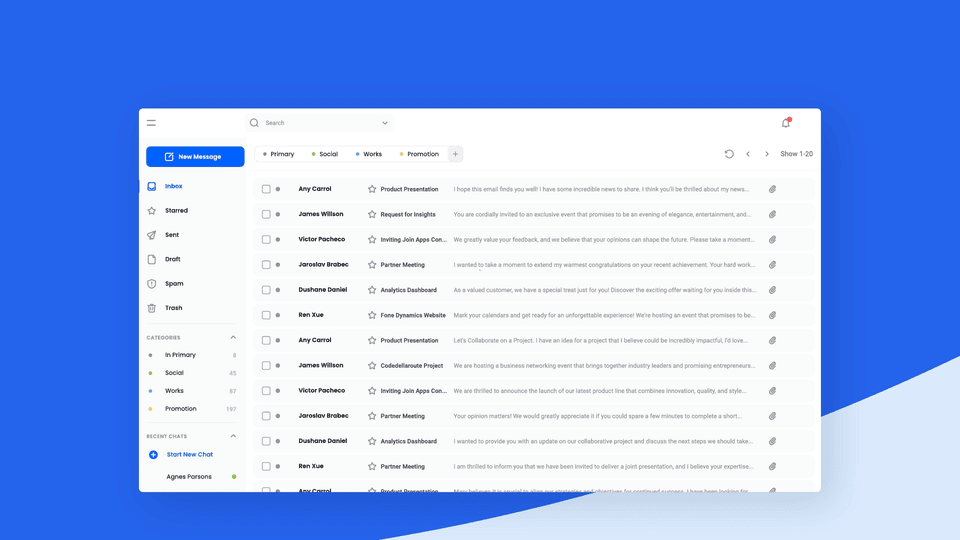Click the plus icon to add a tab
Viewport: 960px width, 540px height.
(x=455, y=154)
